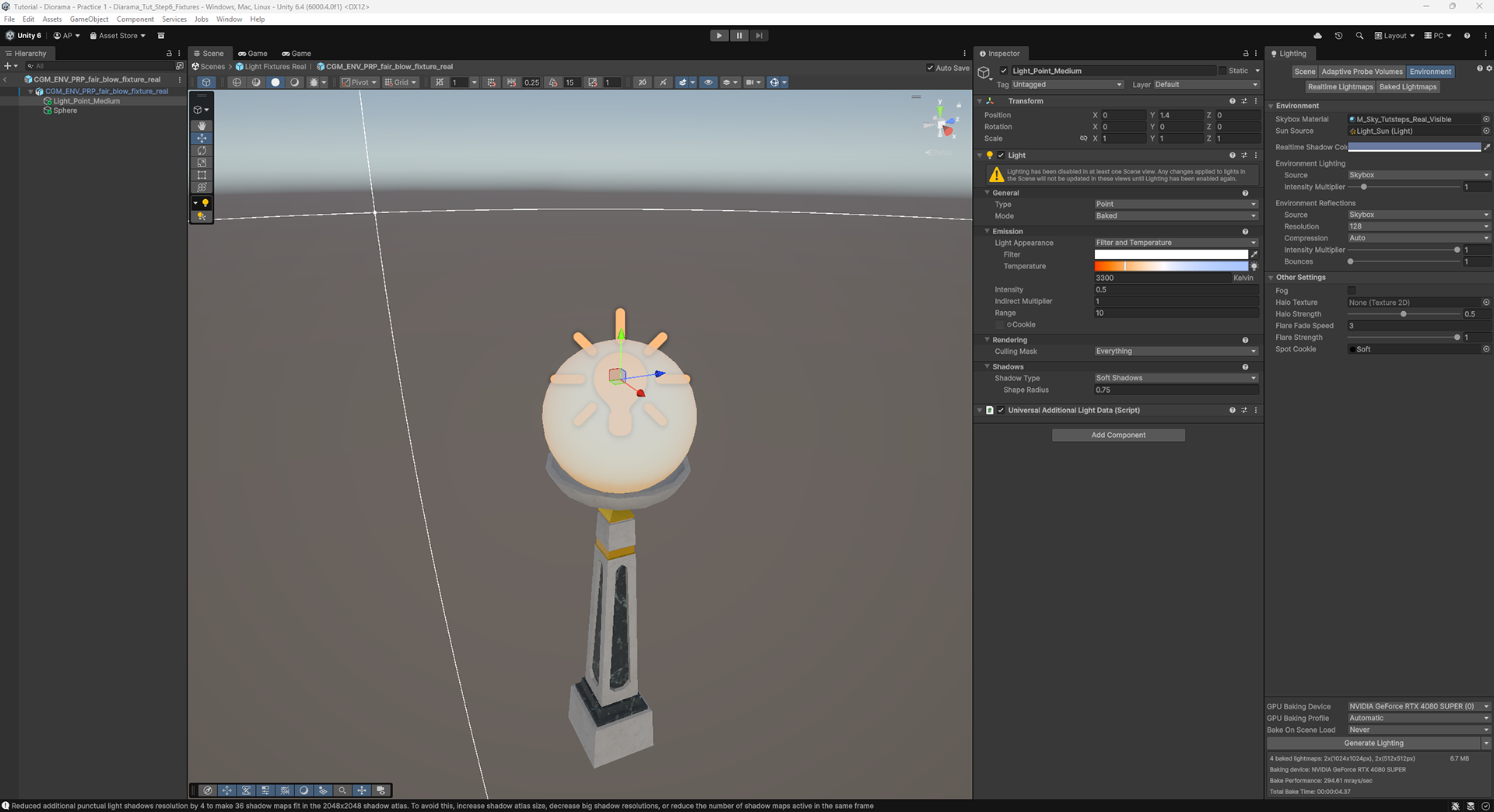
Task: Toggle constrained proportions link on Scale
Action: coord(1083,138)
